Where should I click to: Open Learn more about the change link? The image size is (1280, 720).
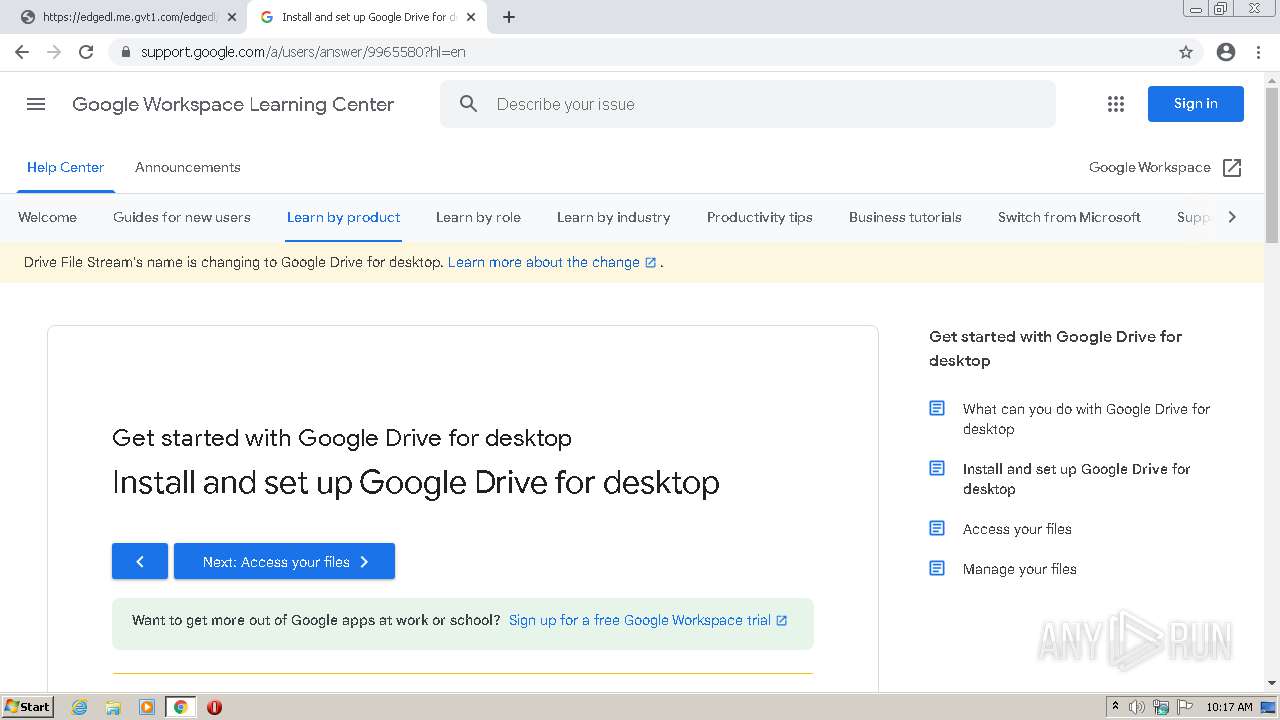[x=552, y=262]
